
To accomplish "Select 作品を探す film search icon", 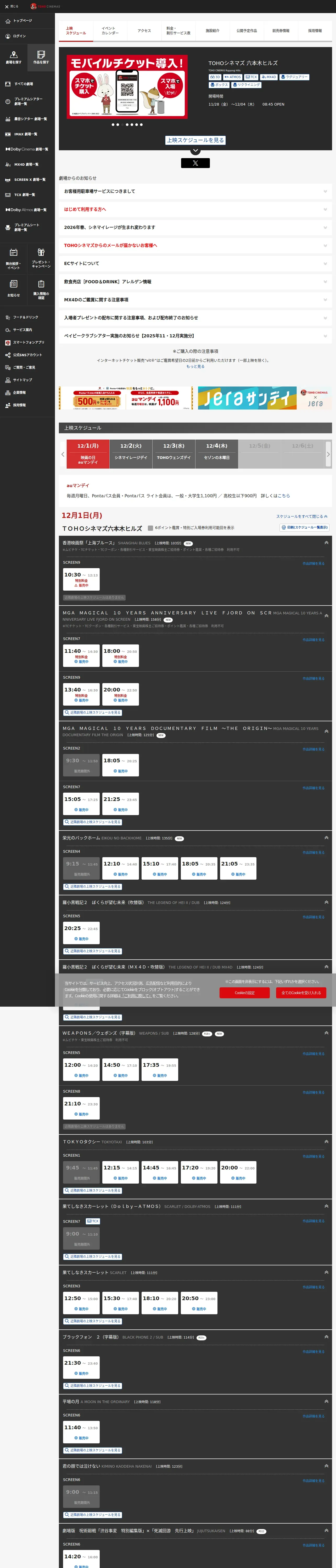I will 41,57.
